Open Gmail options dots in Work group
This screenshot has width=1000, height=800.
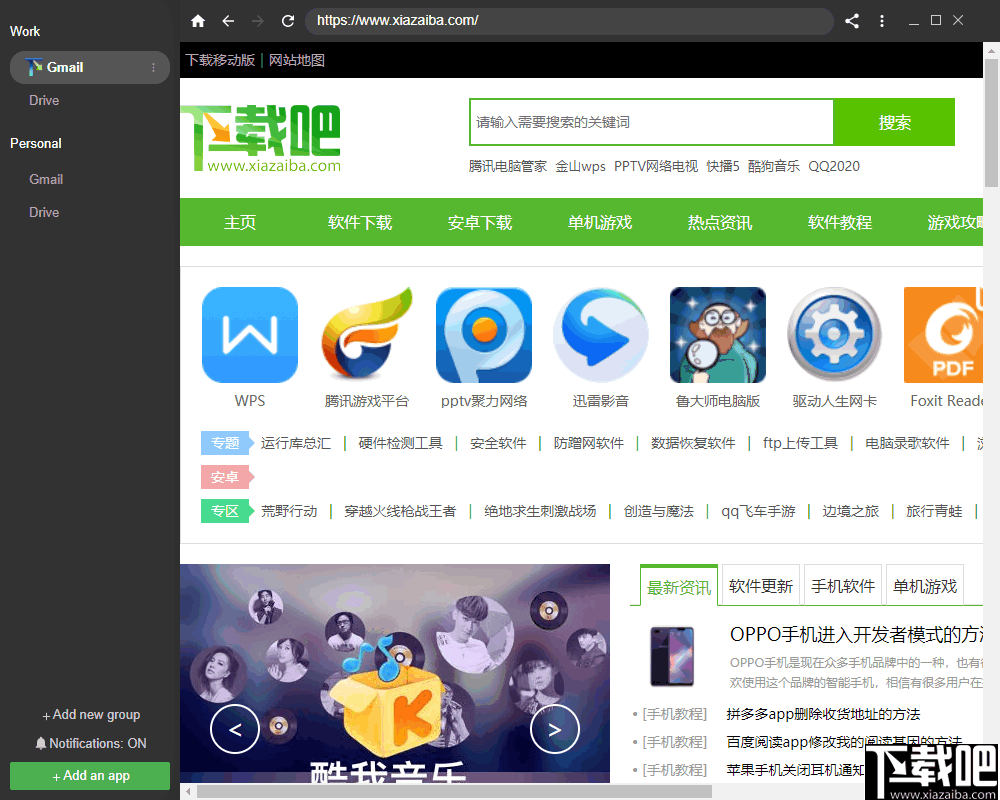[x=153, y=68]
